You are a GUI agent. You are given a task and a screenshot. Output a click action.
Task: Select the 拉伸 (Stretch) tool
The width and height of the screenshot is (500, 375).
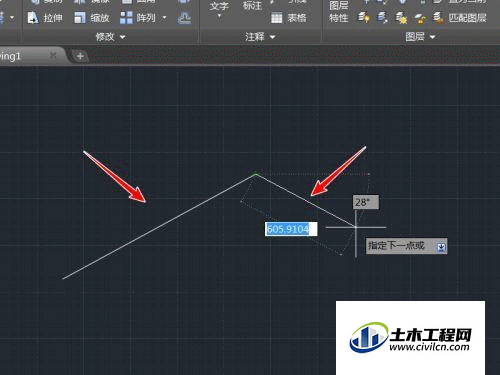[45, 17]
